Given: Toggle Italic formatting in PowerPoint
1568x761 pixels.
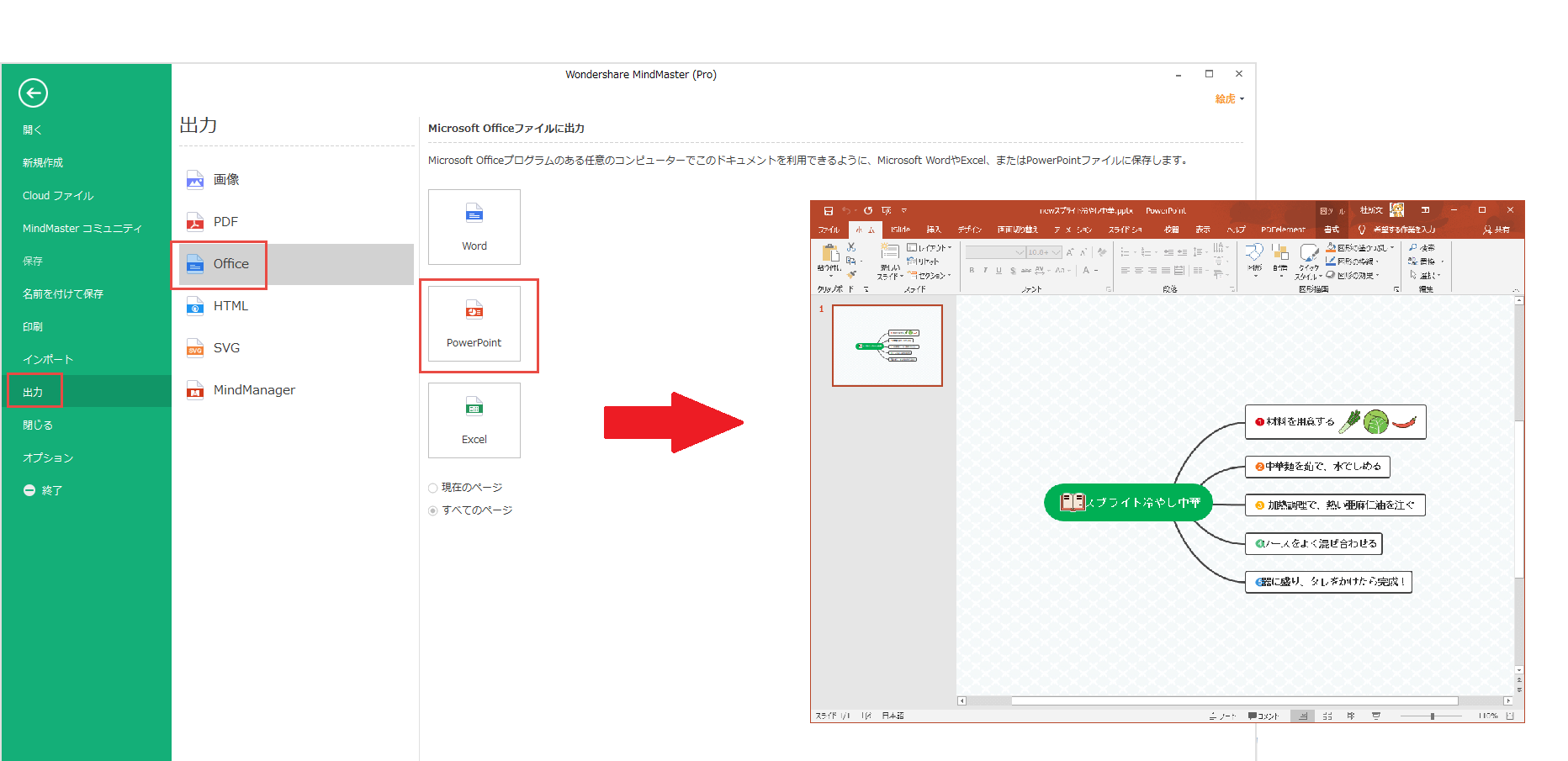Looking at the screenshot, I should pos(985,271).
